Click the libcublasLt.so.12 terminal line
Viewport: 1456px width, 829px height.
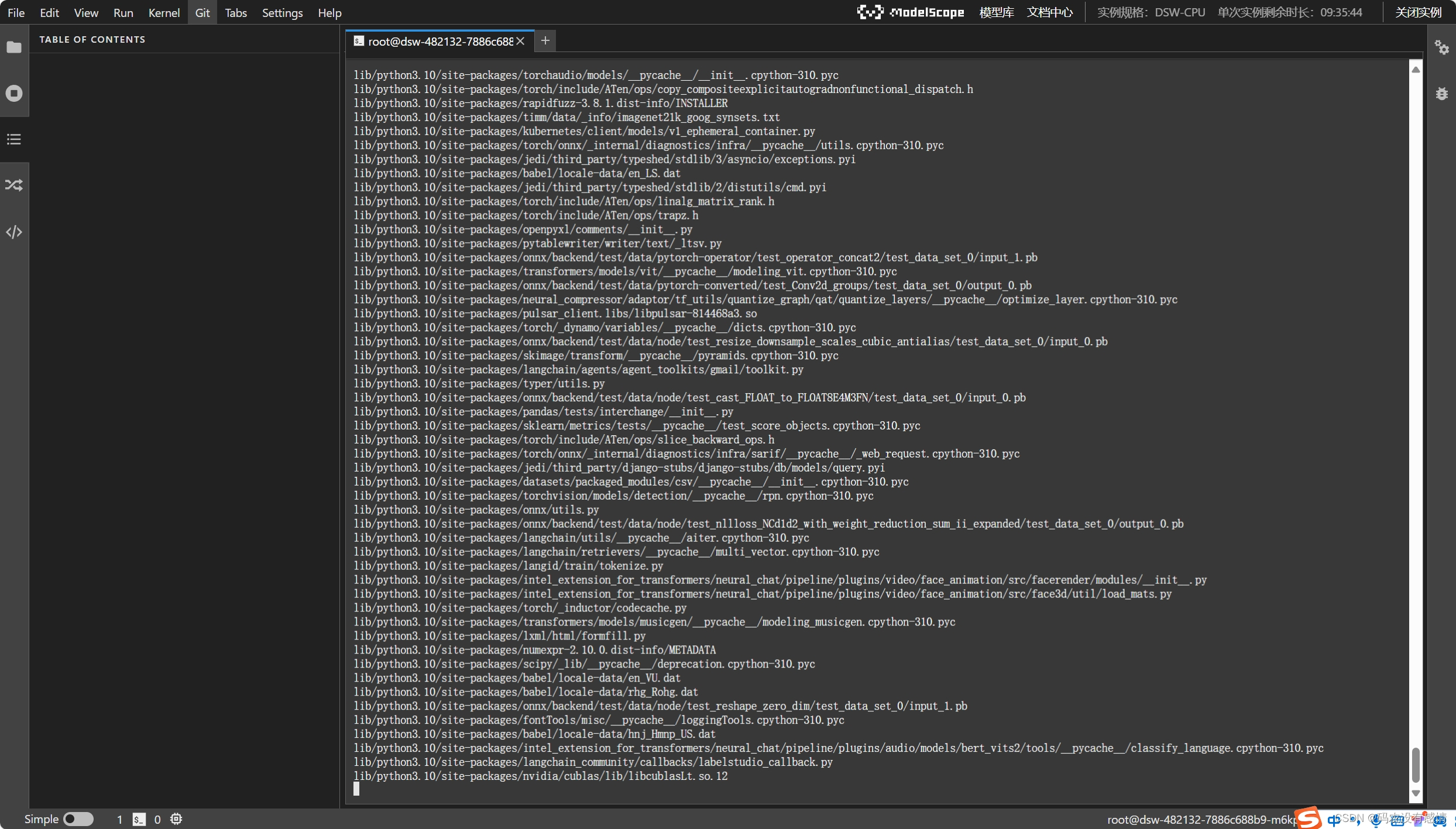pos(540,776)
